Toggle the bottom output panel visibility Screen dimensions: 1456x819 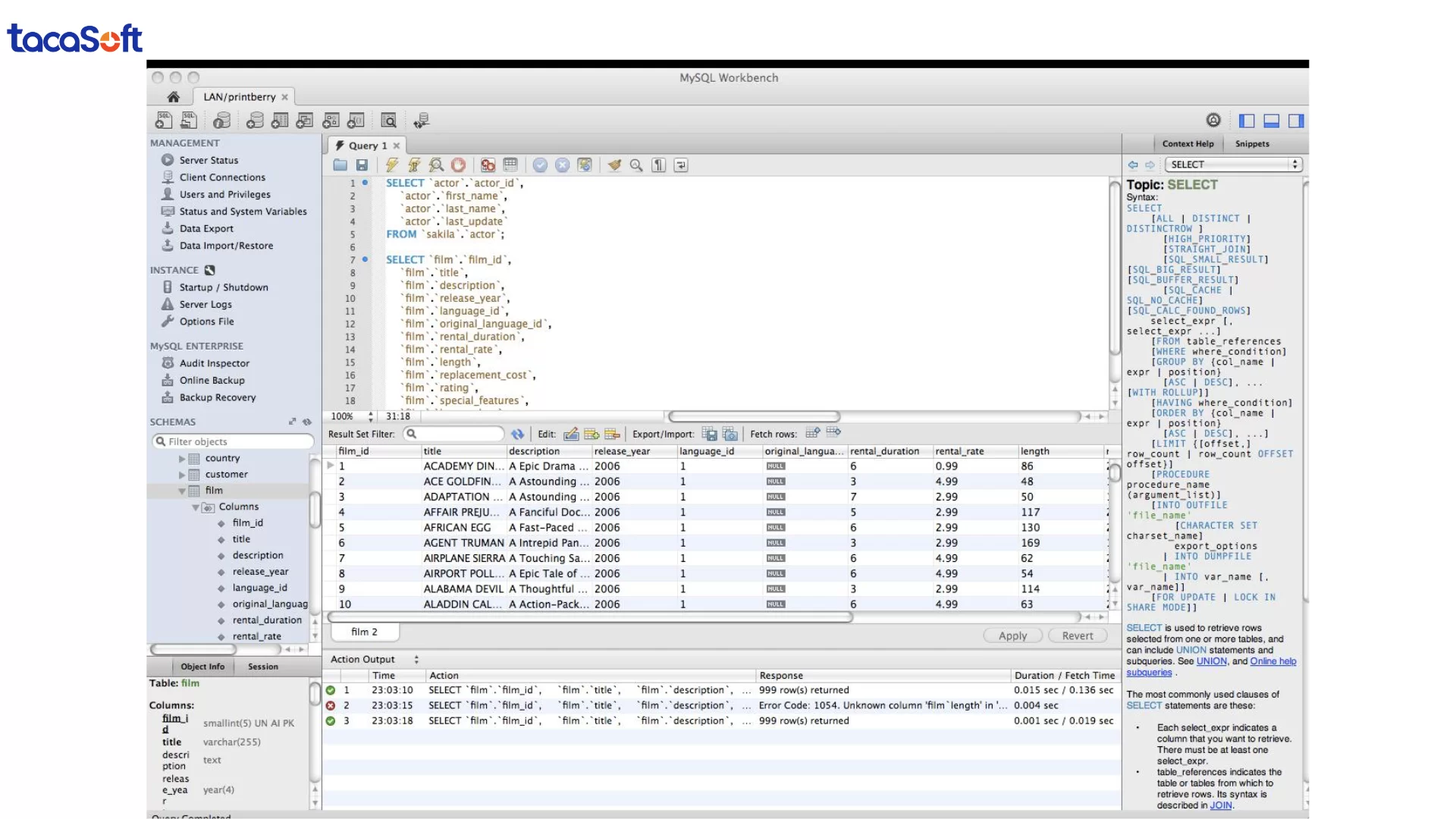(1272, 121)
